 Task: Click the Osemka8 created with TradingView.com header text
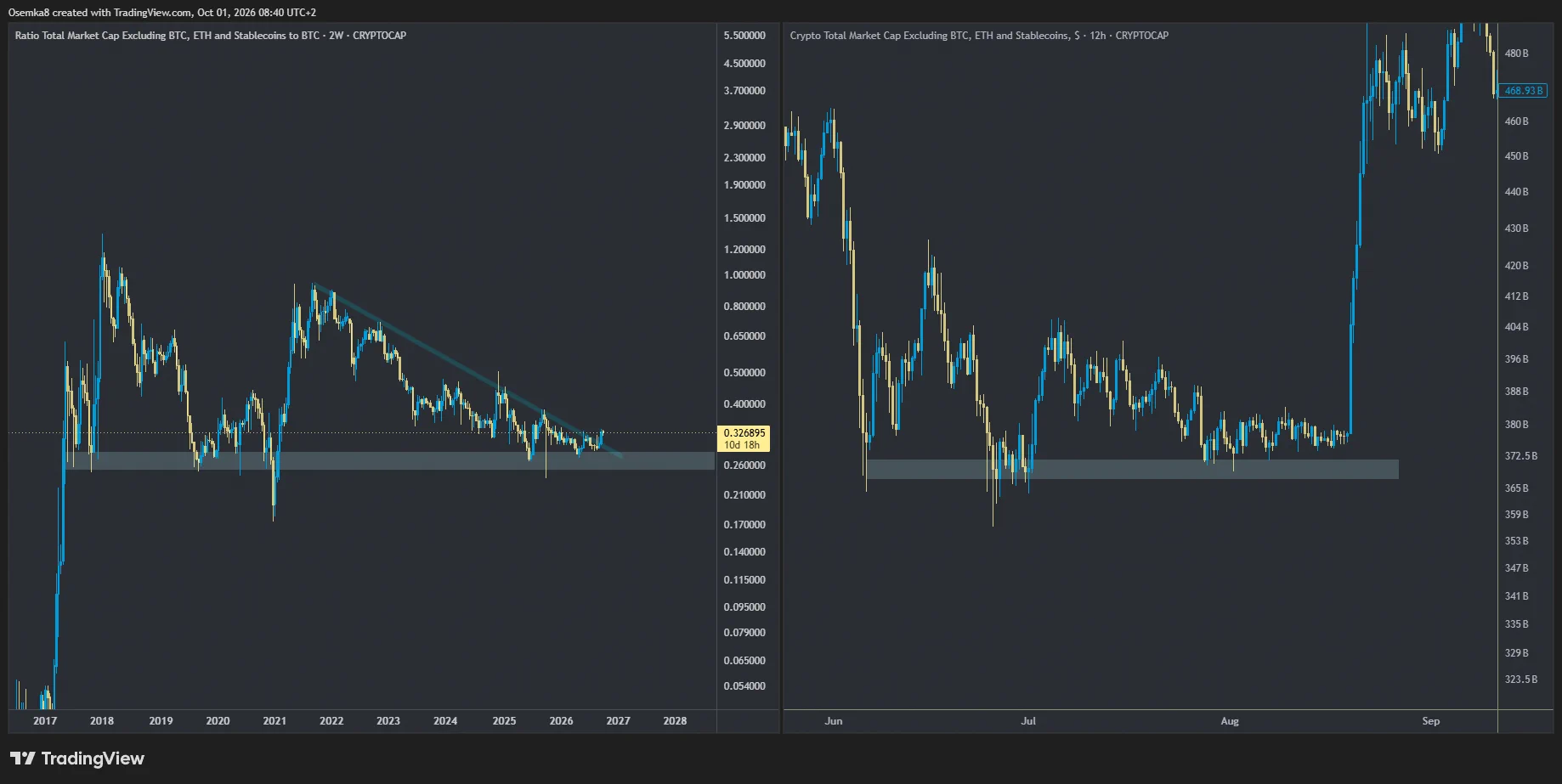pos(162,13)
